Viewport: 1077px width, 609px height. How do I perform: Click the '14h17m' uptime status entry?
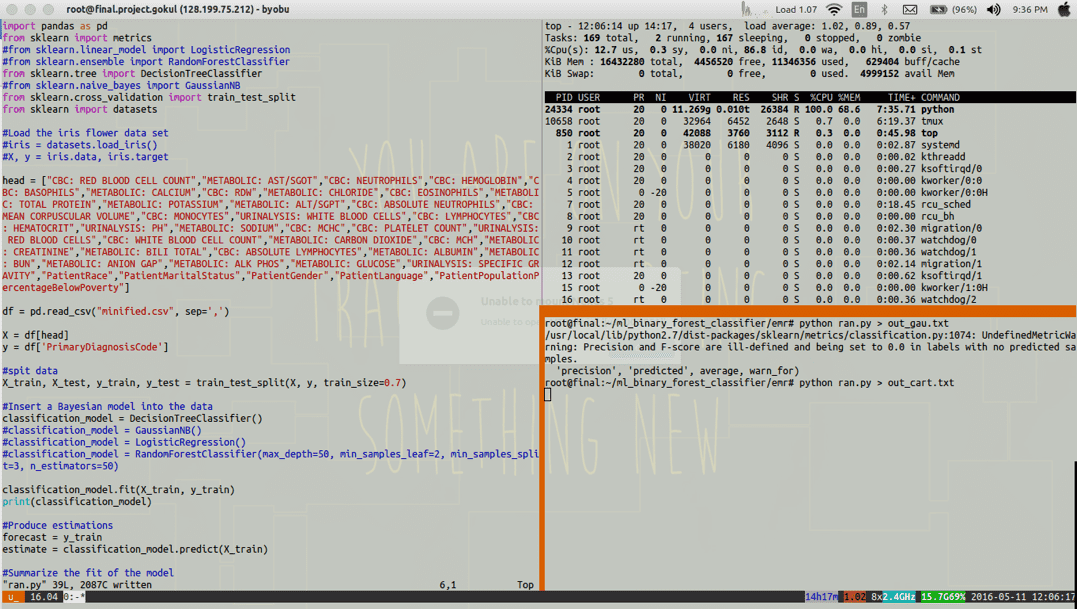point(822,597)
